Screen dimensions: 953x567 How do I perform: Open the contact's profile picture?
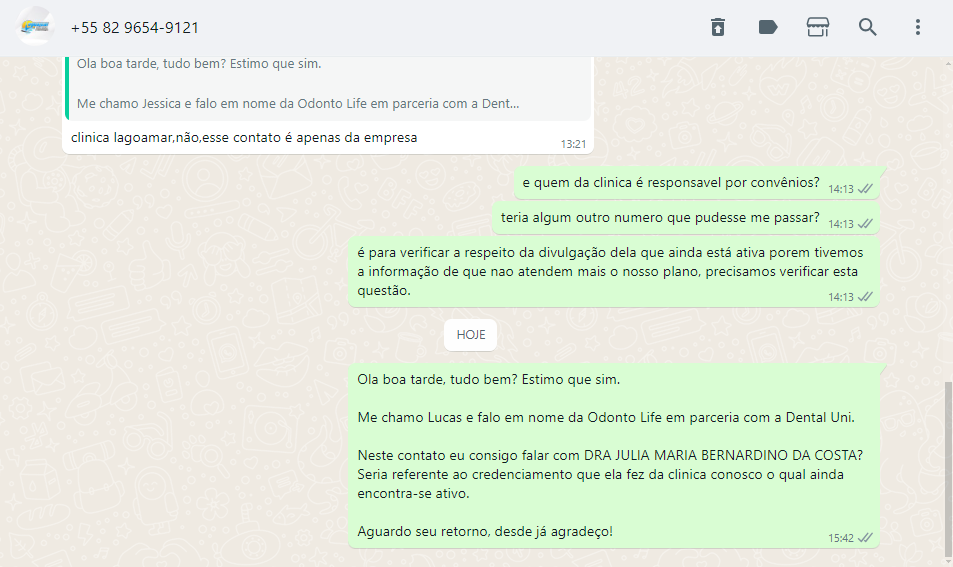(x=35, y=27)
